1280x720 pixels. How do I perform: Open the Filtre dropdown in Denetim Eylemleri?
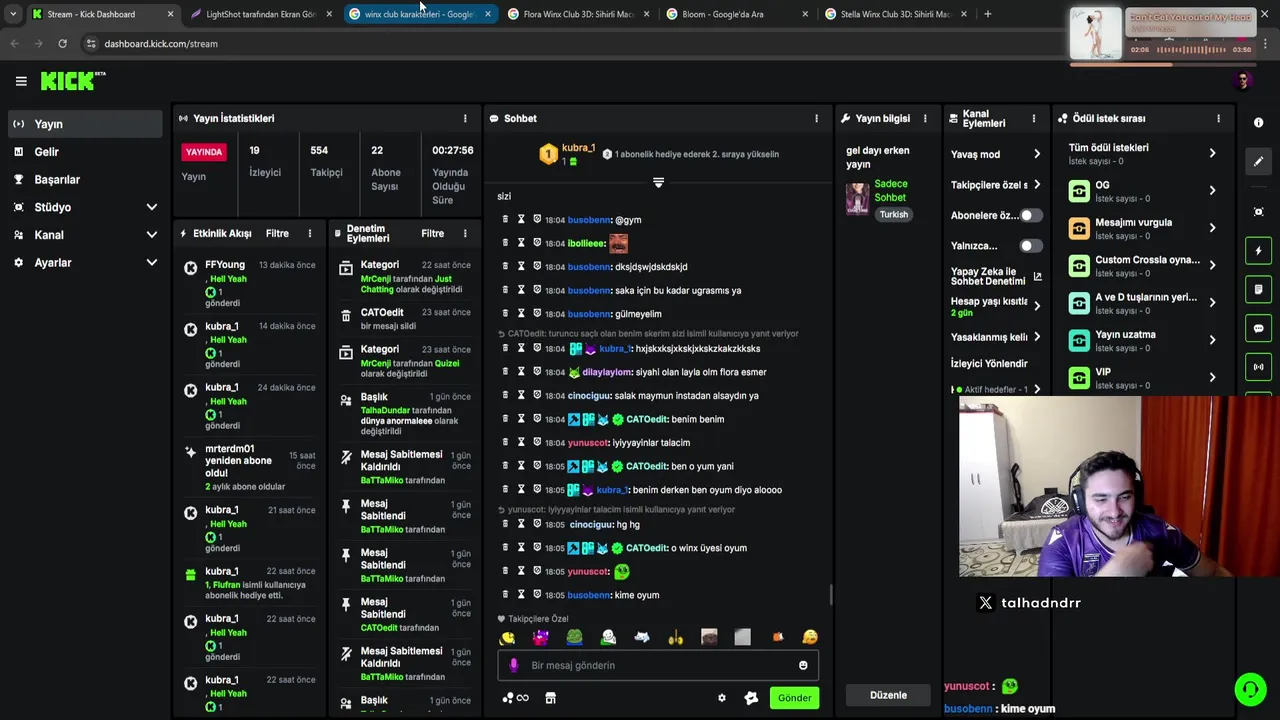433,233
